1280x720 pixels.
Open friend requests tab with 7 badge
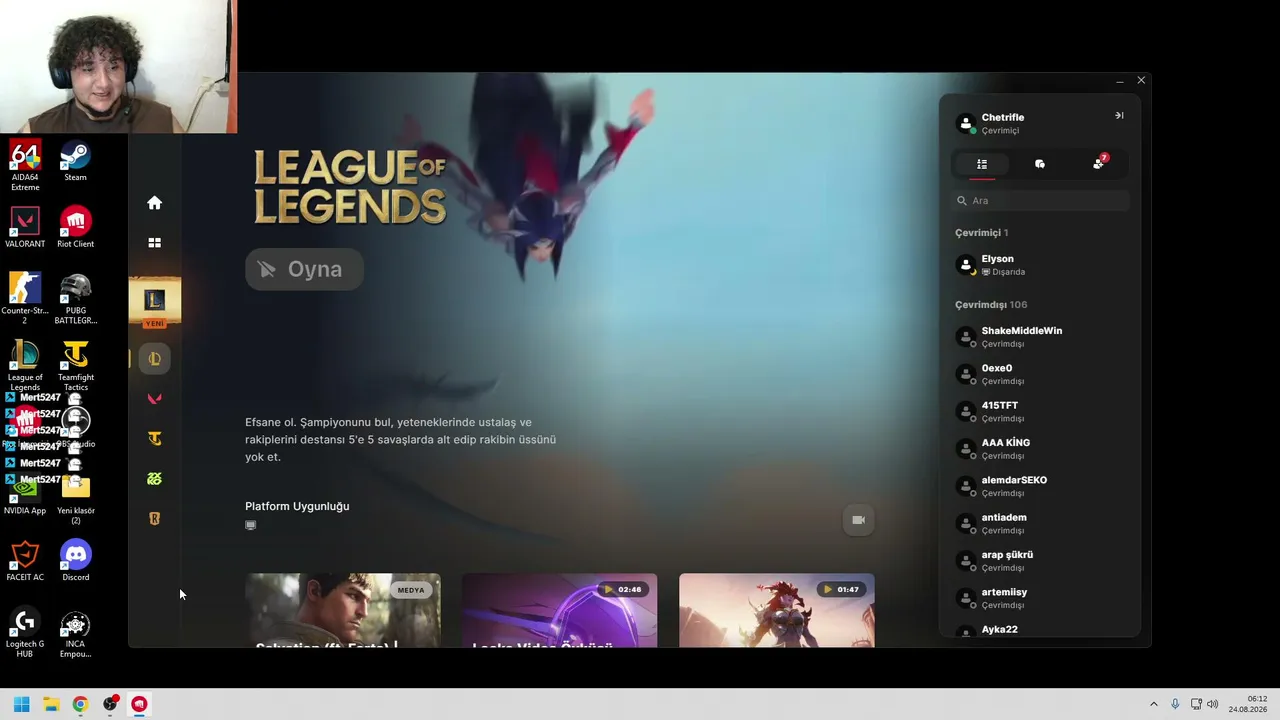coord(1099,163)
